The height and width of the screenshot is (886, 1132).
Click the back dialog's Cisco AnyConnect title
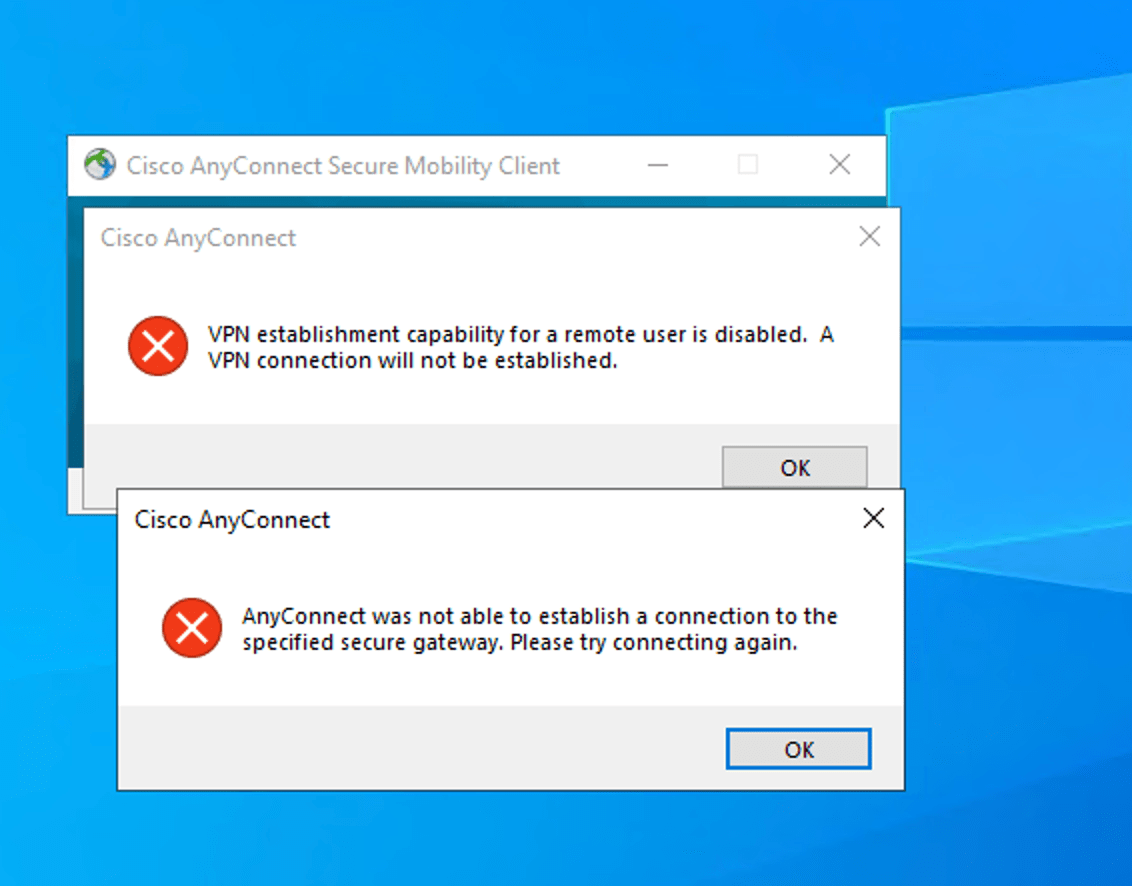pos(198,238)
